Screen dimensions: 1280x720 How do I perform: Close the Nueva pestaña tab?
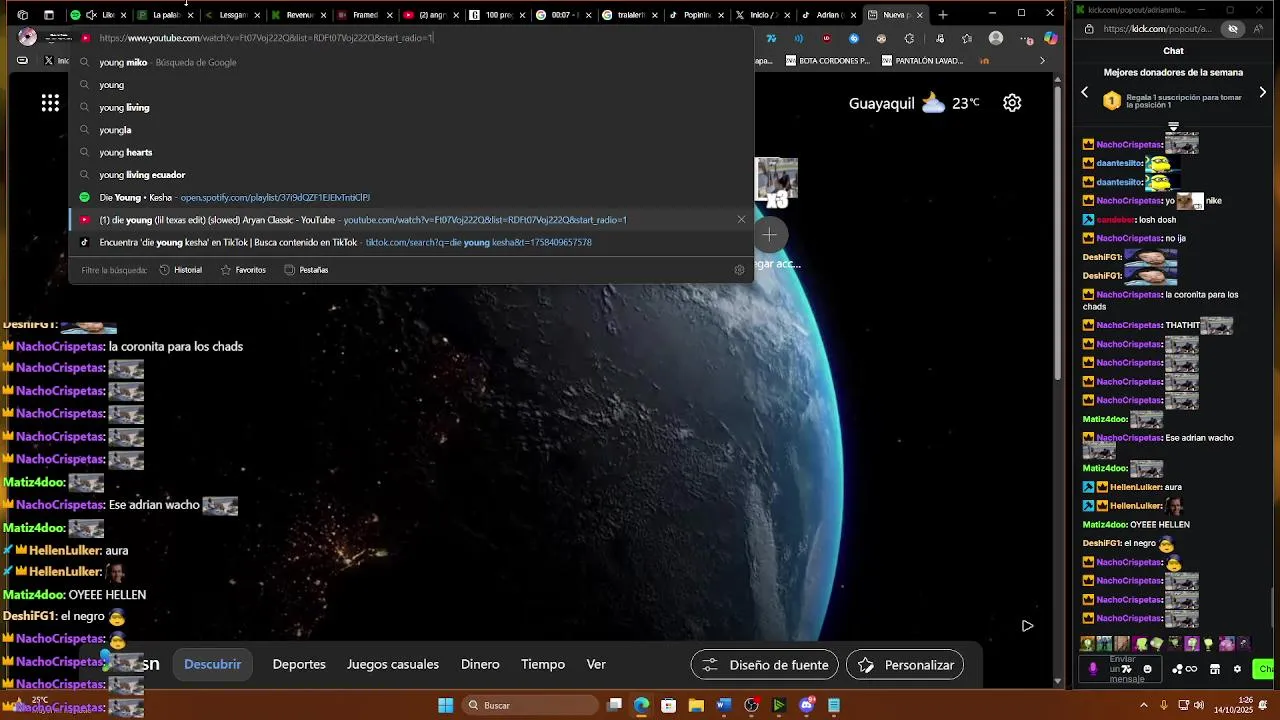[x=919, y=15]
